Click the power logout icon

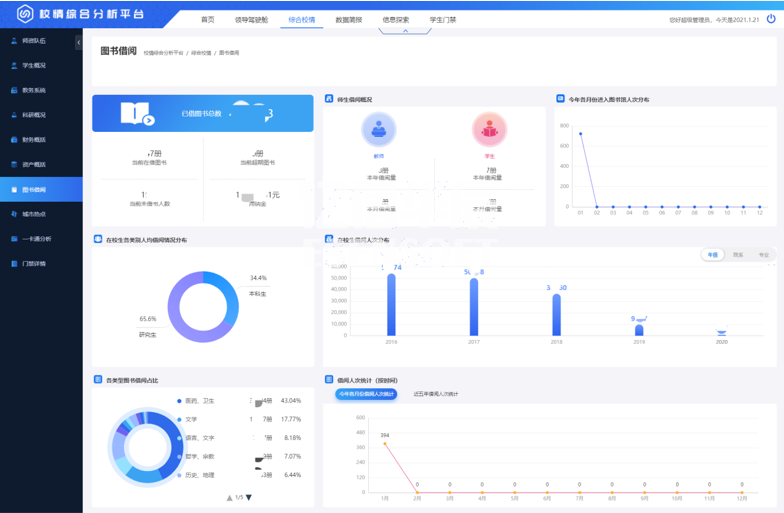[x=771, y=19]
